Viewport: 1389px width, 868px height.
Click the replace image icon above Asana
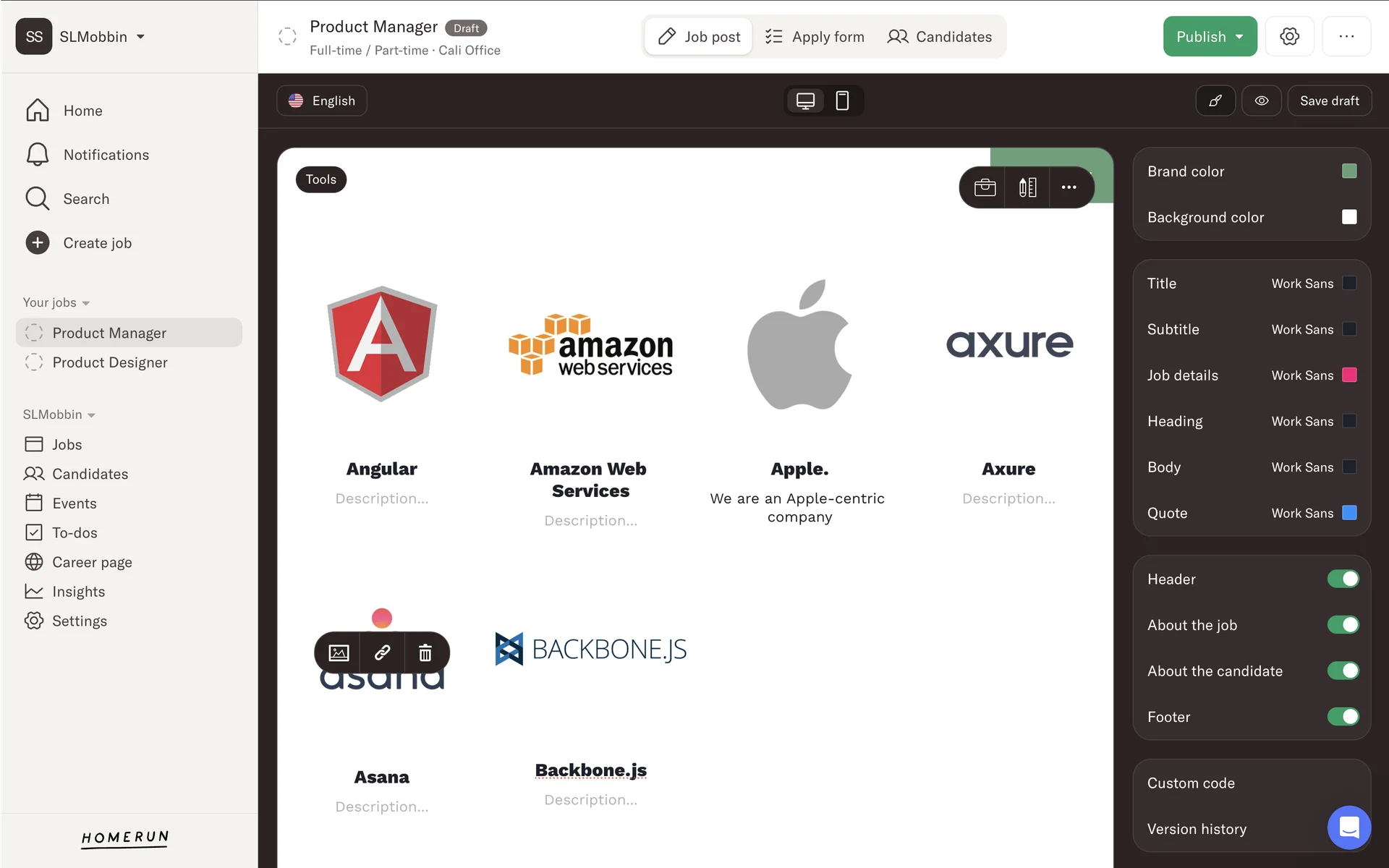[x=339, y=653]
